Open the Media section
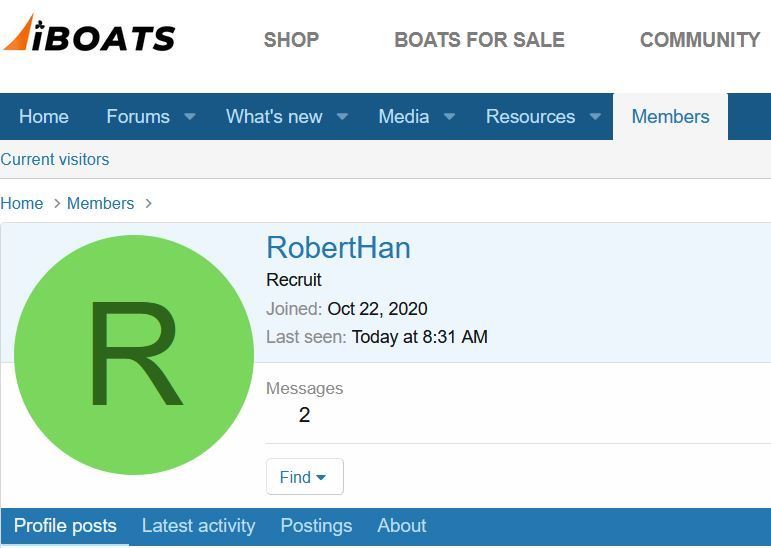Viewport: 771px width, 548px height. coord(404,117)
